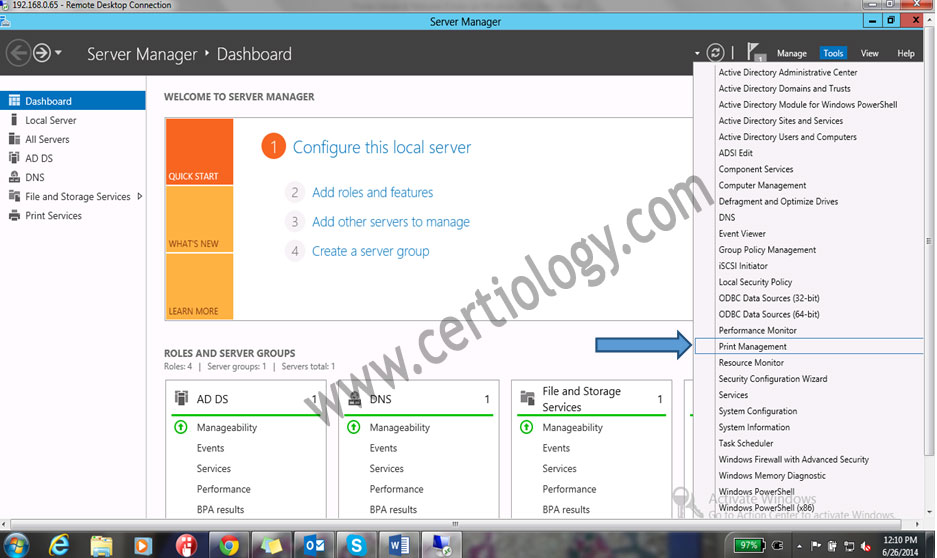Click Configure this local server link
937x558 pixels.
(381, 147)
